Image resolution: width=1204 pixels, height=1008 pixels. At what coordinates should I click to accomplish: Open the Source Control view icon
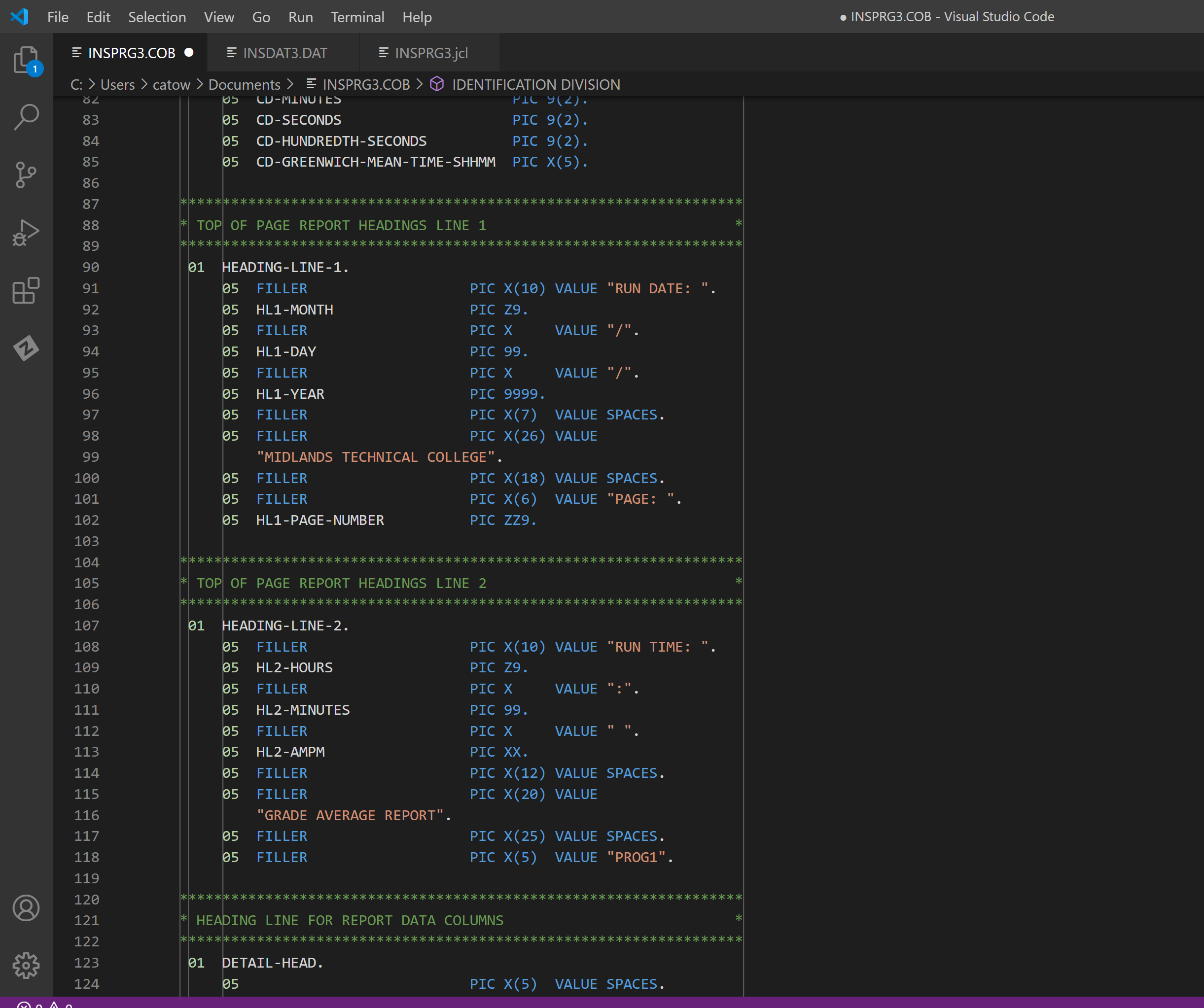tap(26, 175)
